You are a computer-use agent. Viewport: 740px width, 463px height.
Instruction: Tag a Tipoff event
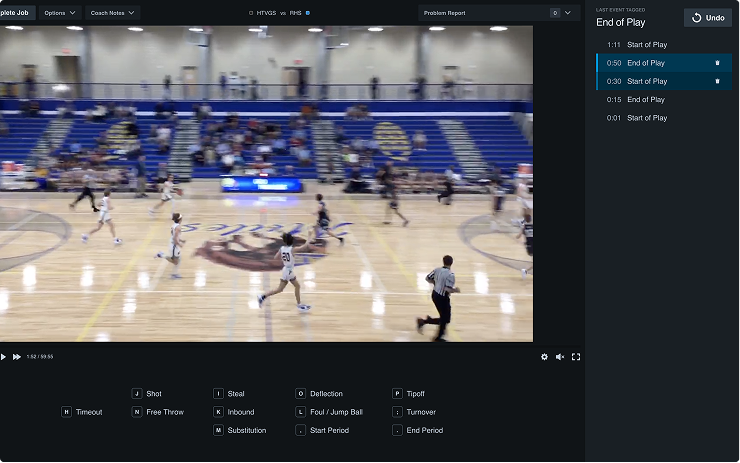tap(409, 394)
